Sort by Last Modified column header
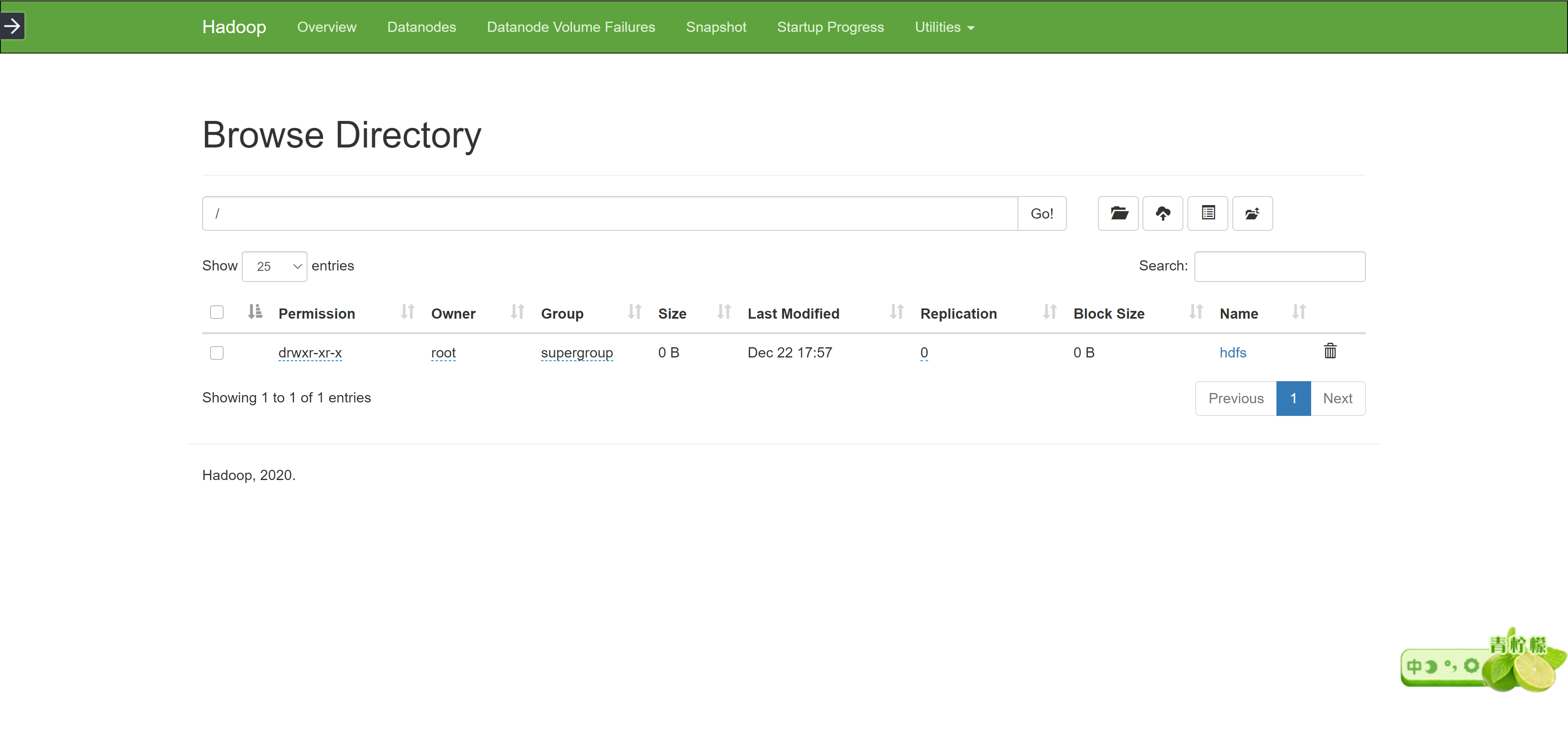 pyautogui.click(x=793, y=314)
